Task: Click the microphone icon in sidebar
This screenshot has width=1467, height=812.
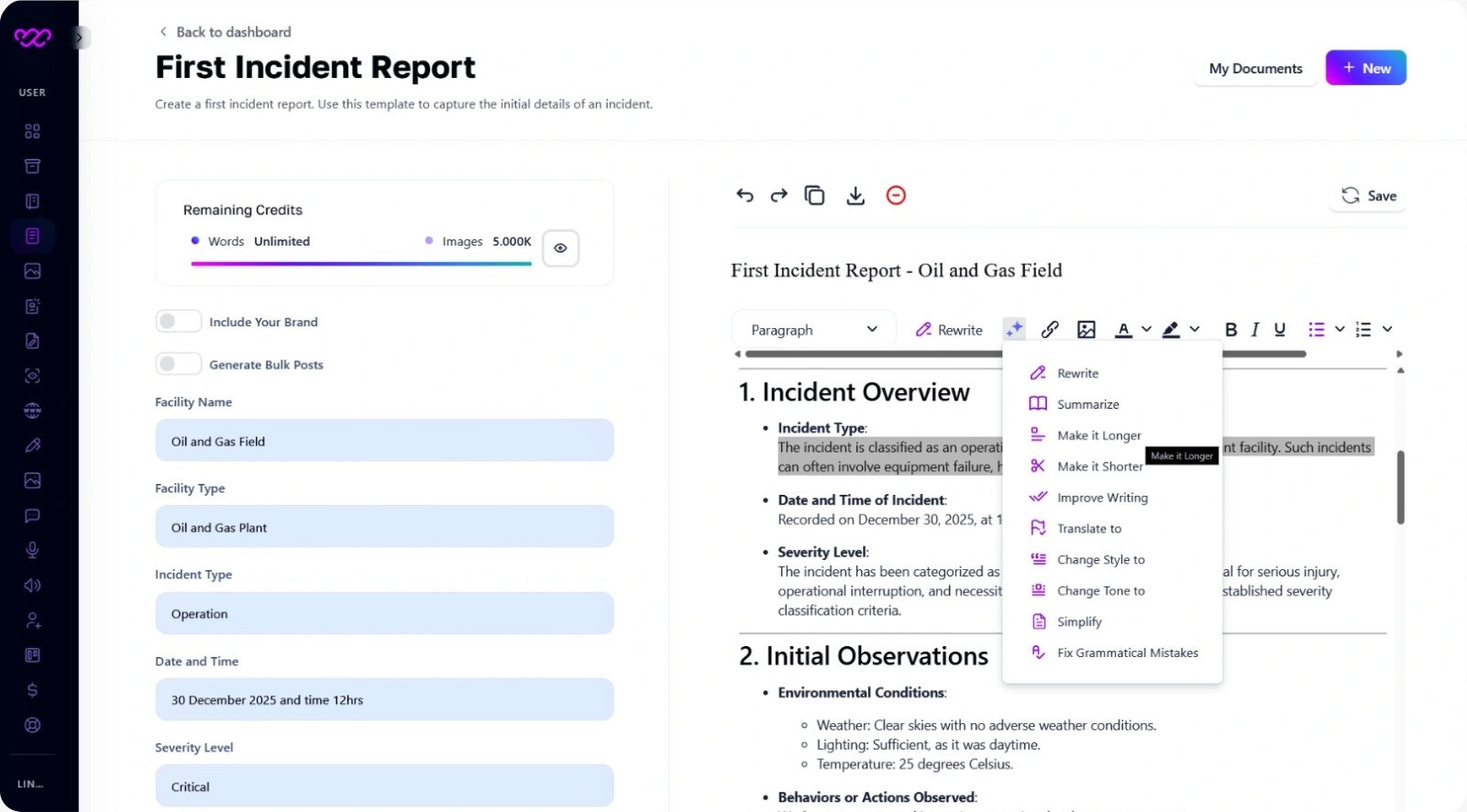Action: [32, 550]
